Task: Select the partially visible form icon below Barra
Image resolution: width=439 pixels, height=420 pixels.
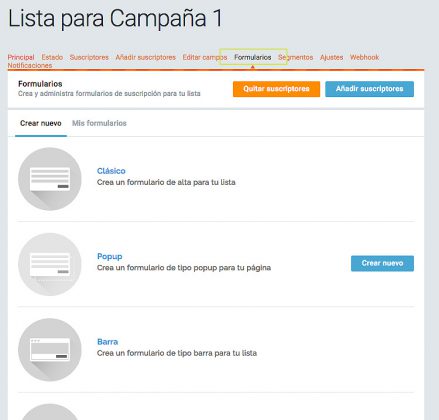Action: click(50, 412)
